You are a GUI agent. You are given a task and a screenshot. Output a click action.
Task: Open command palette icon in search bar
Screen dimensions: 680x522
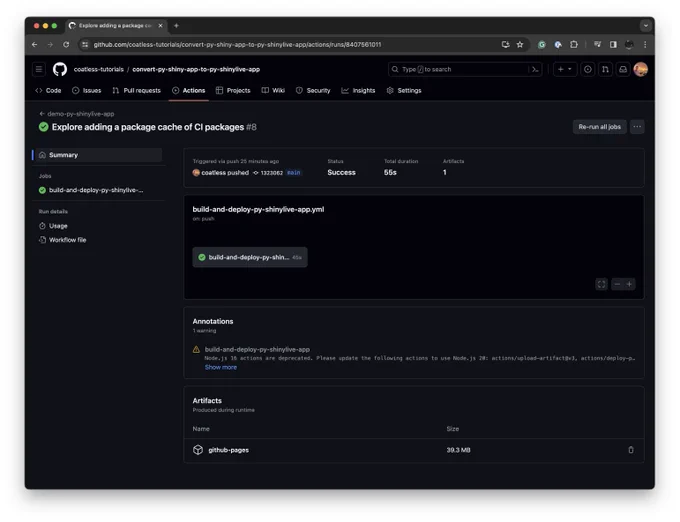pos(535,69)
